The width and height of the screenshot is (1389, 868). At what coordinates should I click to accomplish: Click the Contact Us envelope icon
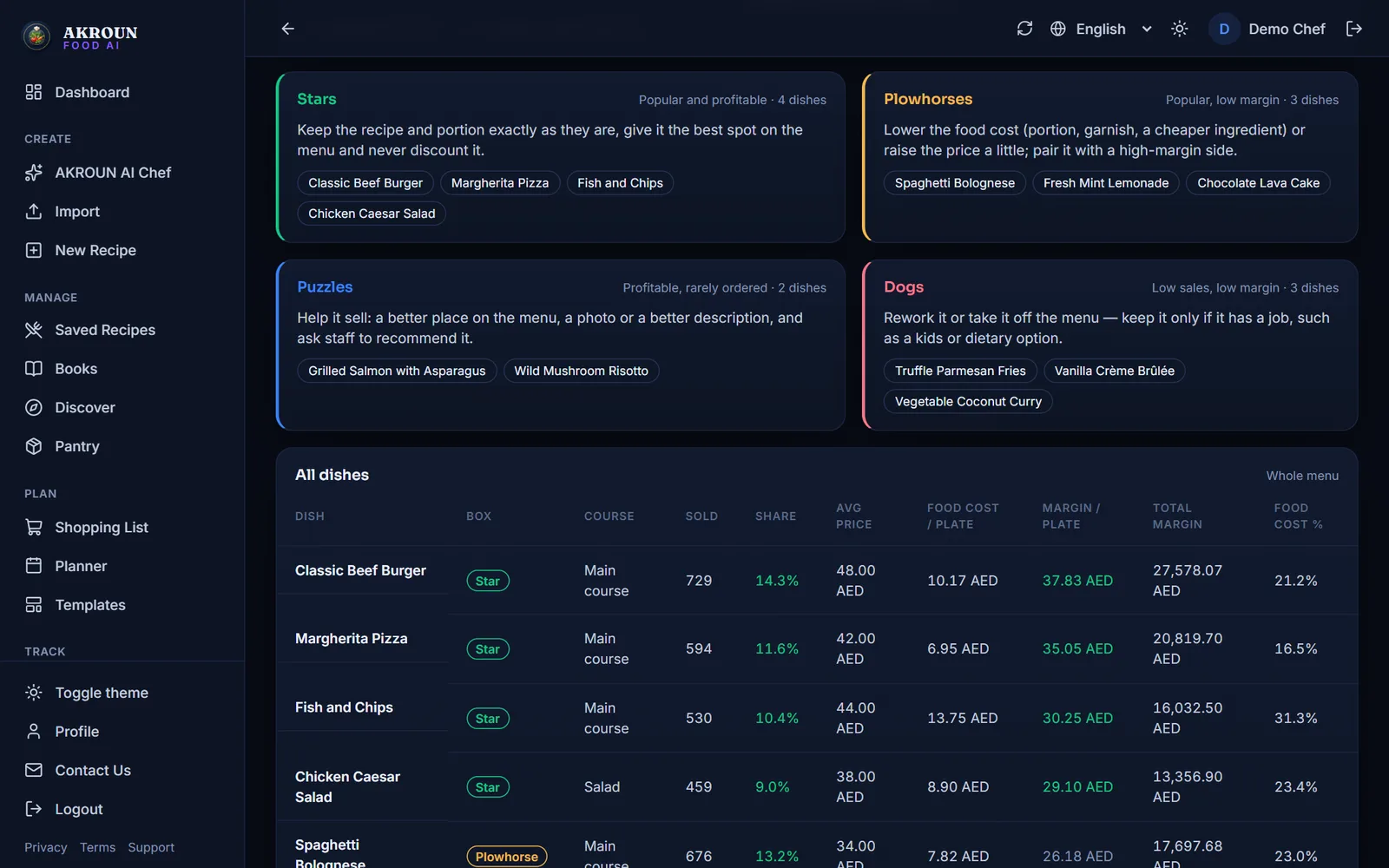point(34,770)
